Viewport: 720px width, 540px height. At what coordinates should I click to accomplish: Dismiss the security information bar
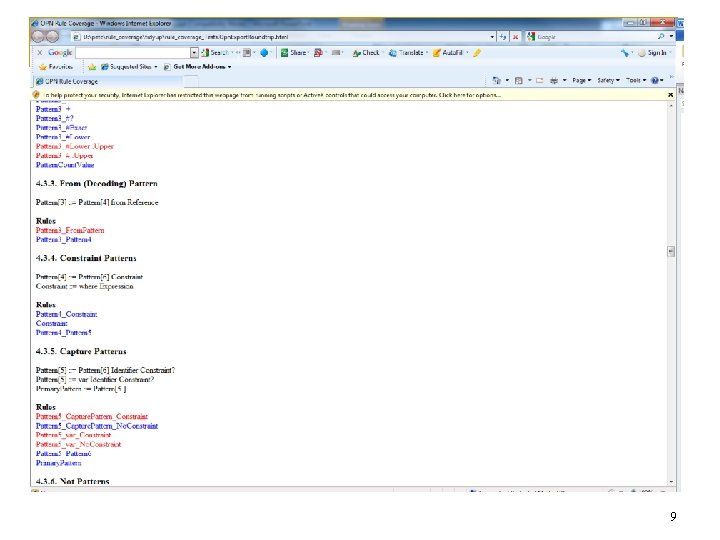coord(670,95)
